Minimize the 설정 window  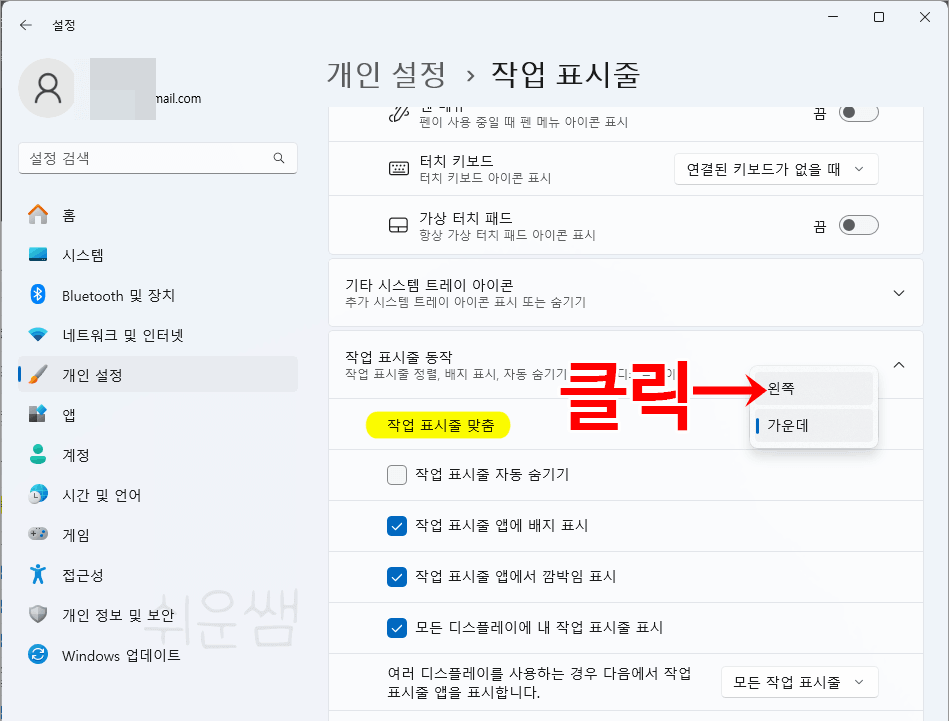[x=833, y=17]
